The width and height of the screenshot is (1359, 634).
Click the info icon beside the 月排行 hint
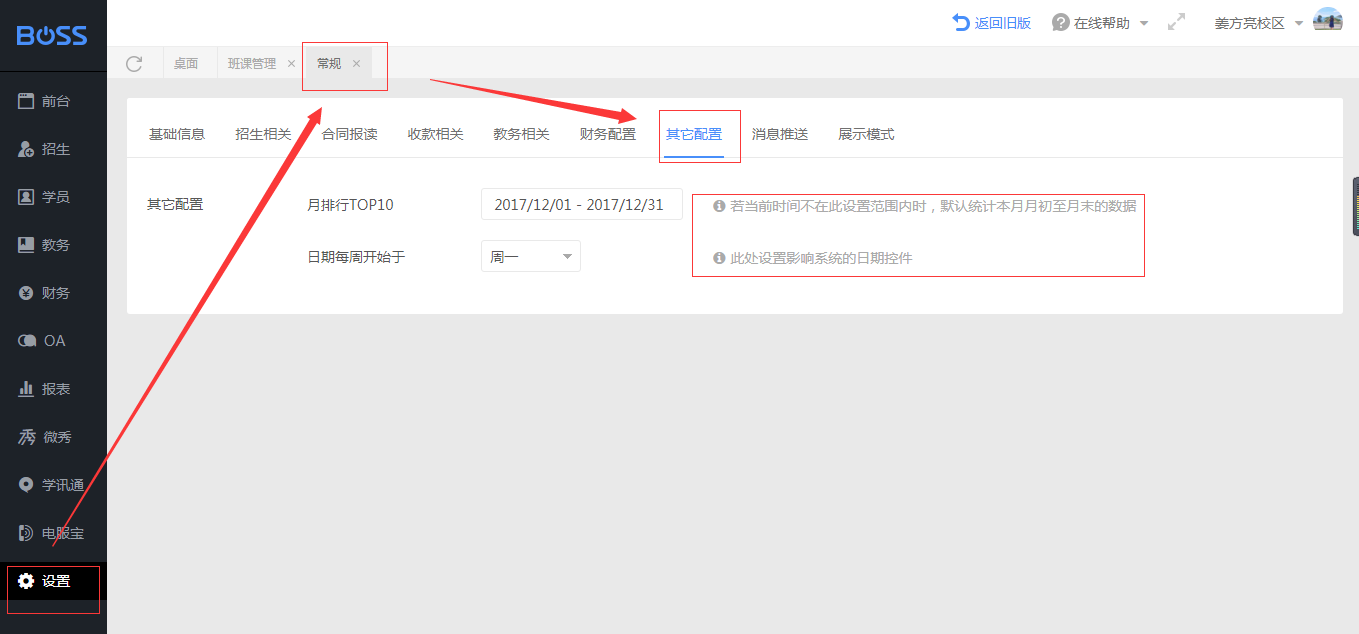(718, 206)
